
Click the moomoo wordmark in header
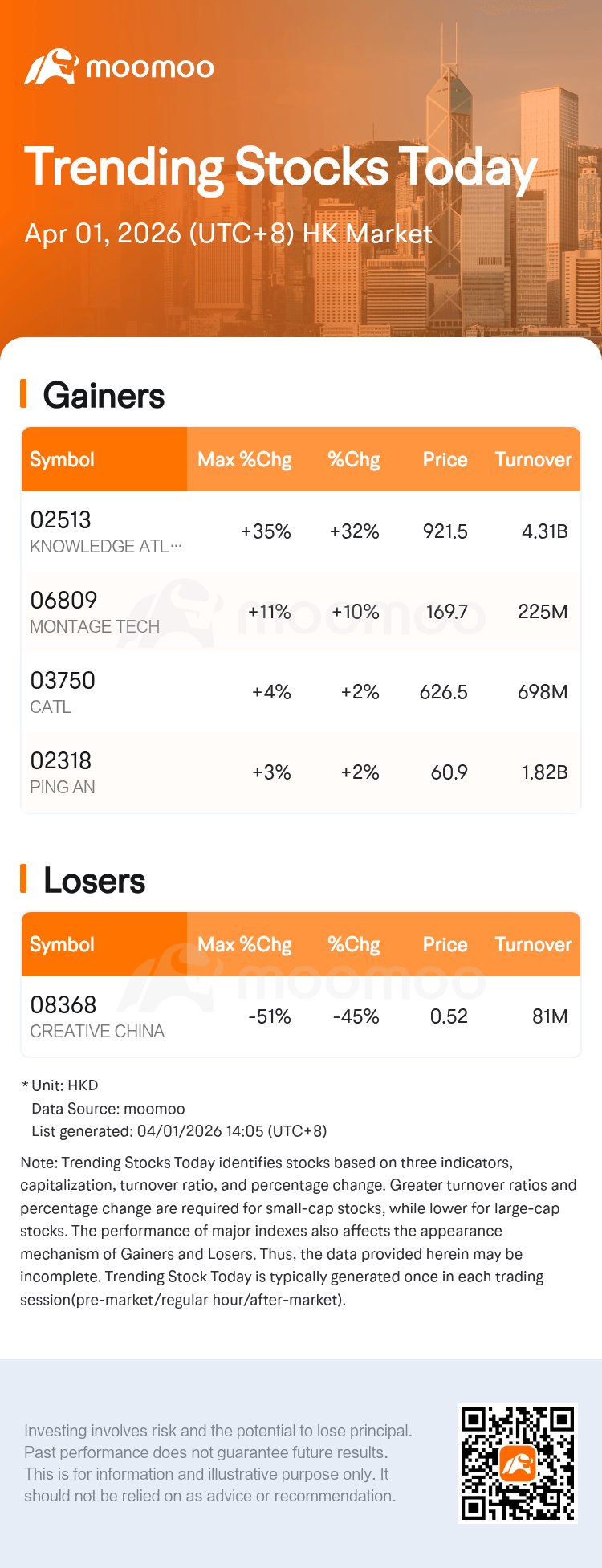tap(149, 68)
